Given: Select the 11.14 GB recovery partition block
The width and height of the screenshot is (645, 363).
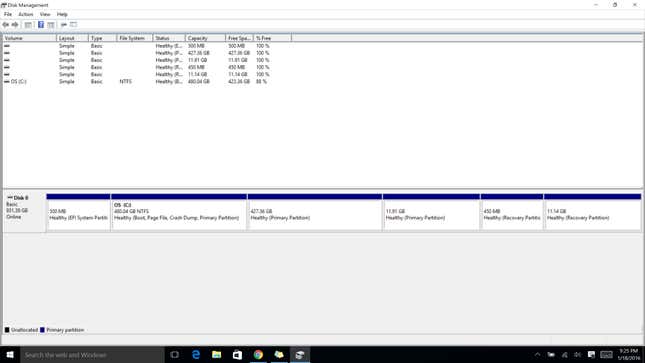Looking at the screenshot, I should [x=592, y=212].
